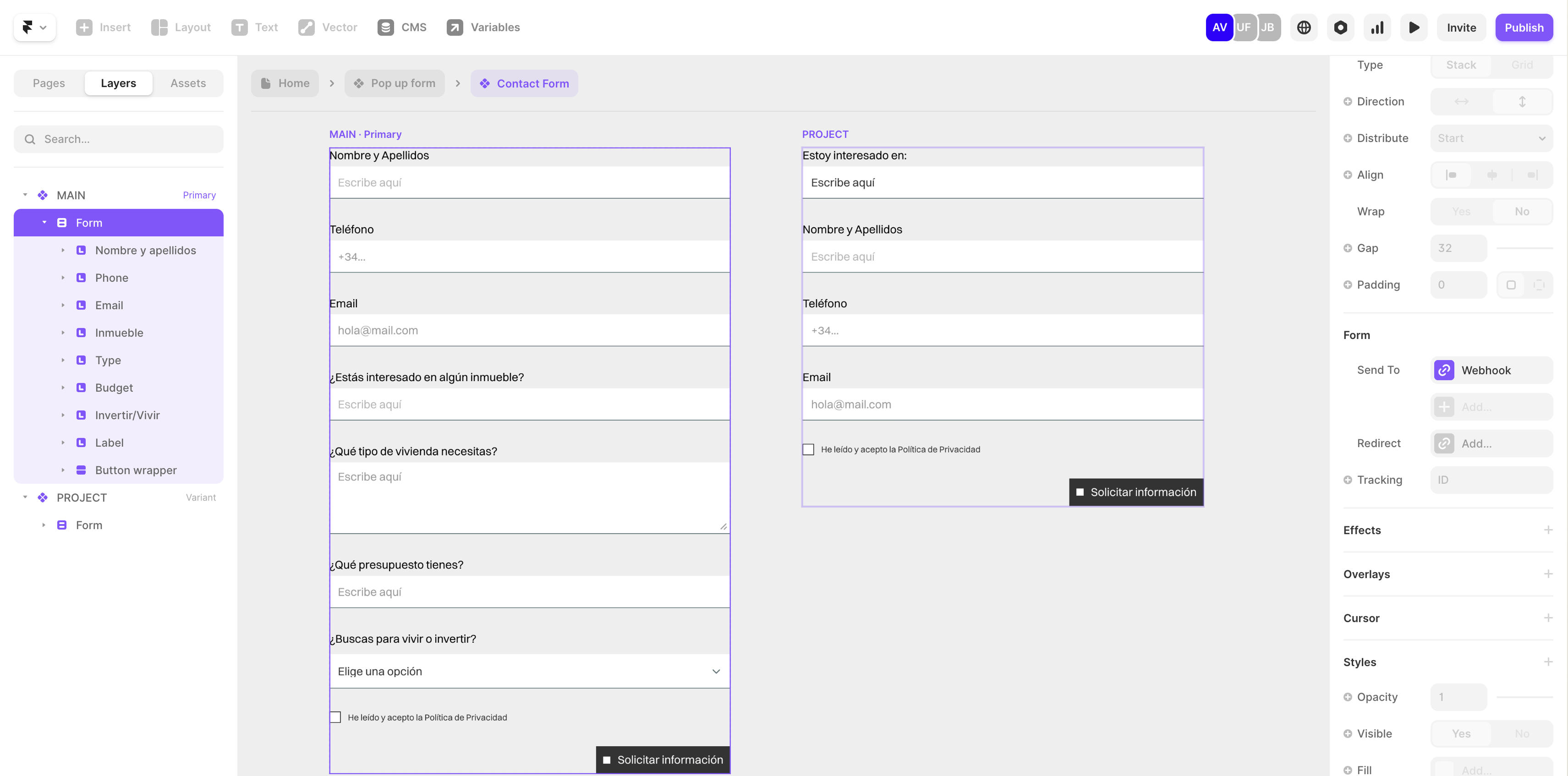Image resolution: width=1568 pixels, height=776 pixels.
Task: Open the Distribute dropdown
Action: pos(1491,138)
